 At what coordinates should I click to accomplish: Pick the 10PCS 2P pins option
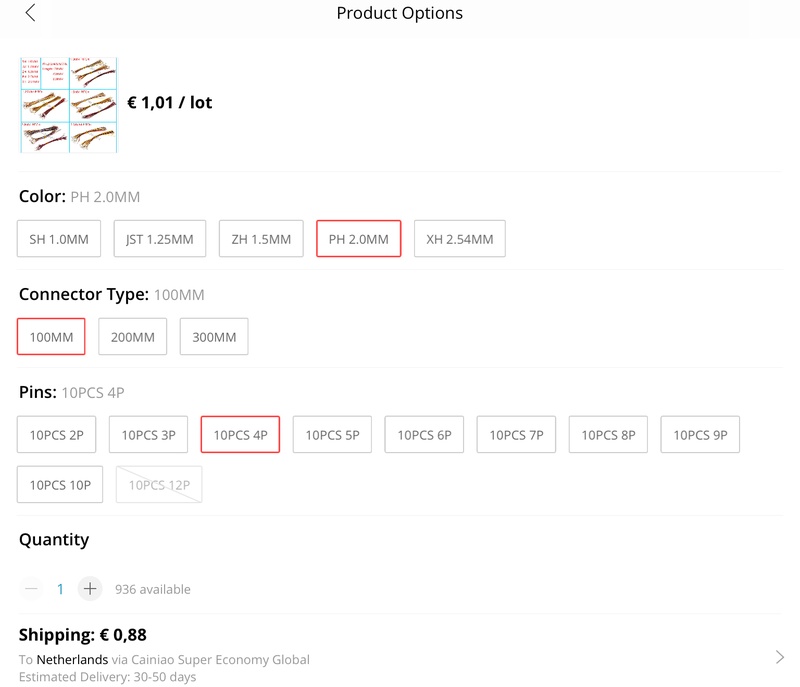[x=56, y=435]
